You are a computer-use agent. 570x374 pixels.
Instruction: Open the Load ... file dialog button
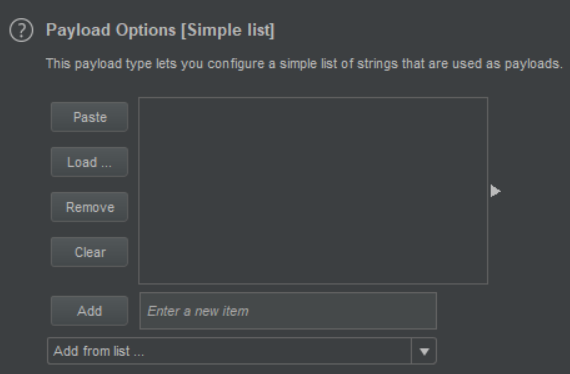click(89, 162)
